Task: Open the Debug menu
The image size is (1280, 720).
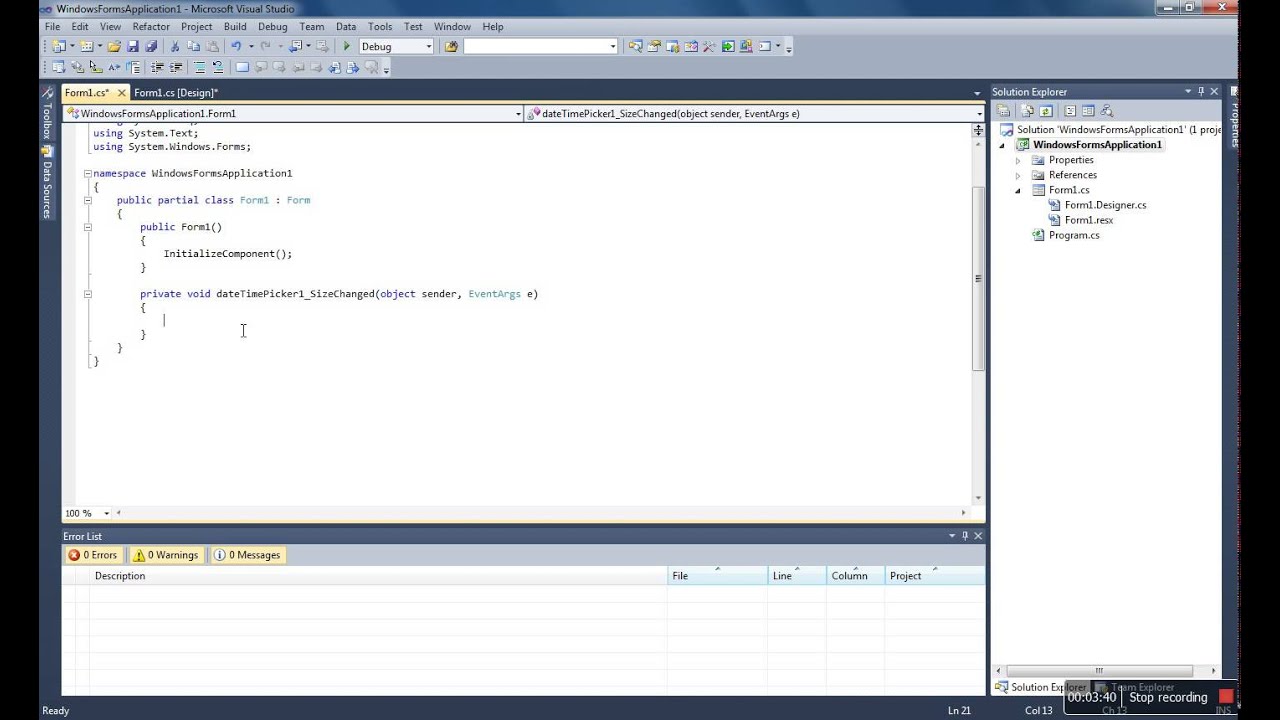Action: click(272, 27)
